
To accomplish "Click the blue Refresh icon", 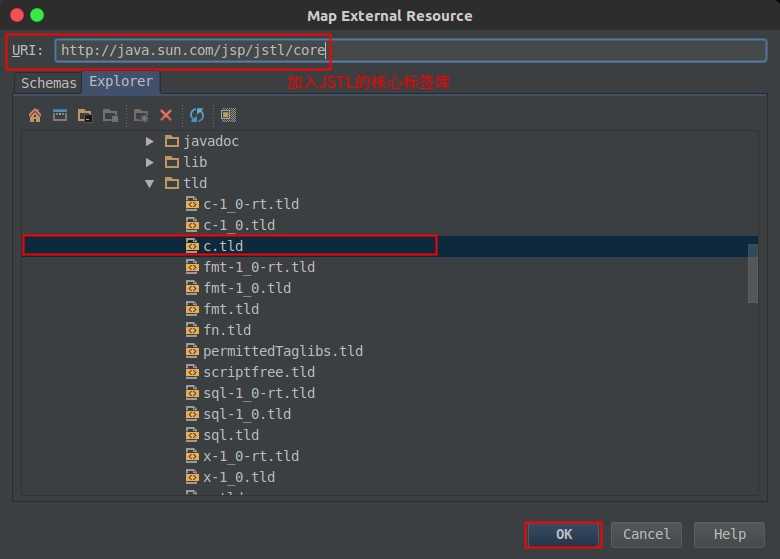I will point(197,115).
